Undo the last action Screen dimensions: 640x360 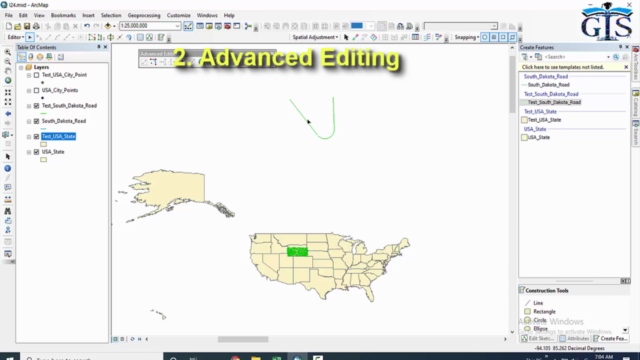point(87,26)
